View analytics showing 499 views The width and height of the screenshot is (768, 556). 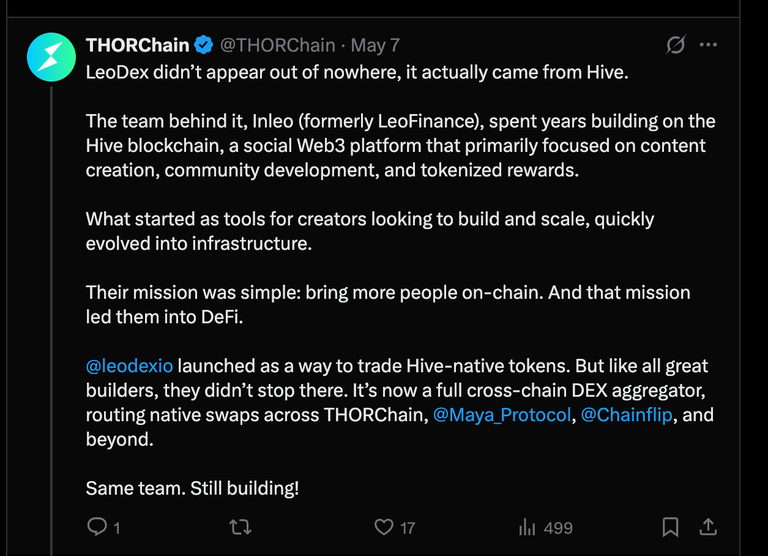[x=527, y=527]
